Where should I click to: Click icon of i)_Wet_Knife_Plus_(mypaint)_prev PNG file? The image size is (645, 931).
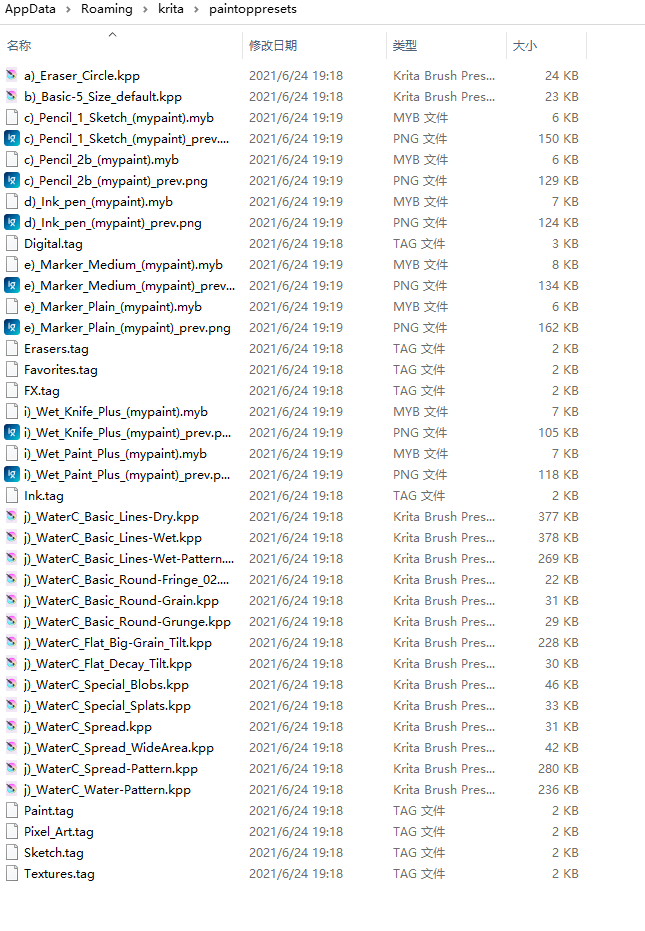11,432
